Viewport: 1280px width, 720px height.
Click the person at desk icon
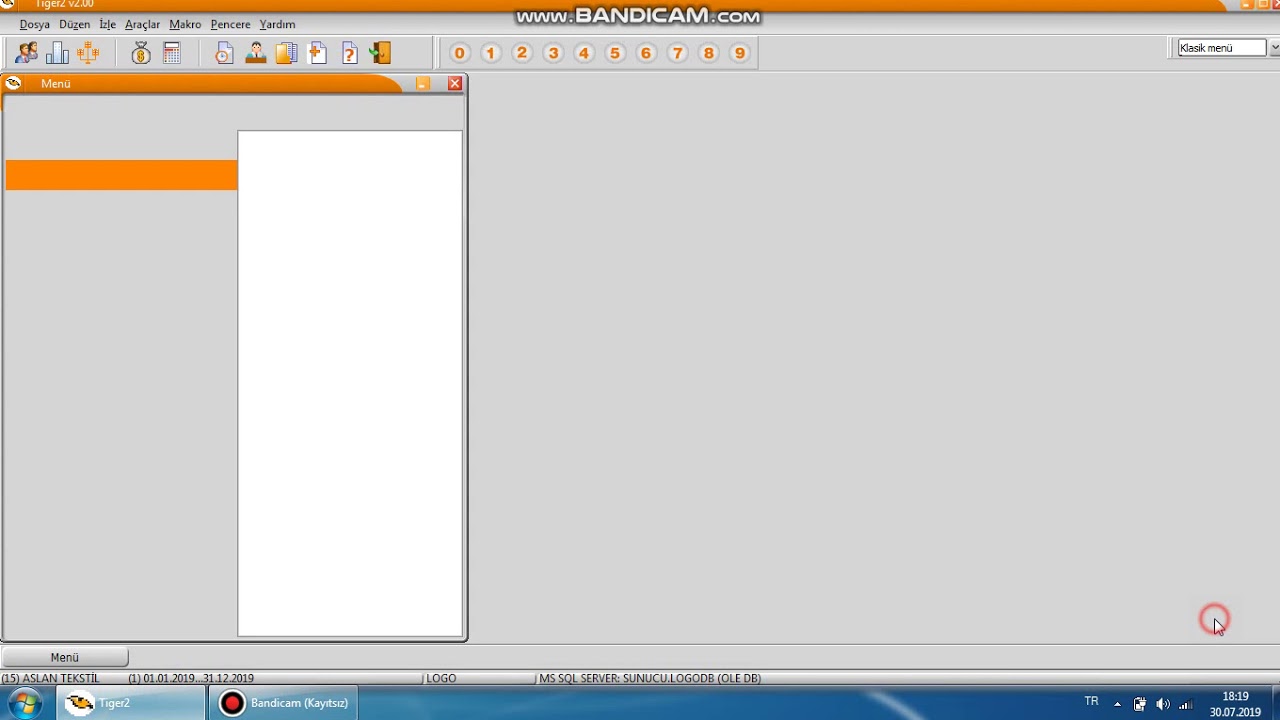coord(255,53)
